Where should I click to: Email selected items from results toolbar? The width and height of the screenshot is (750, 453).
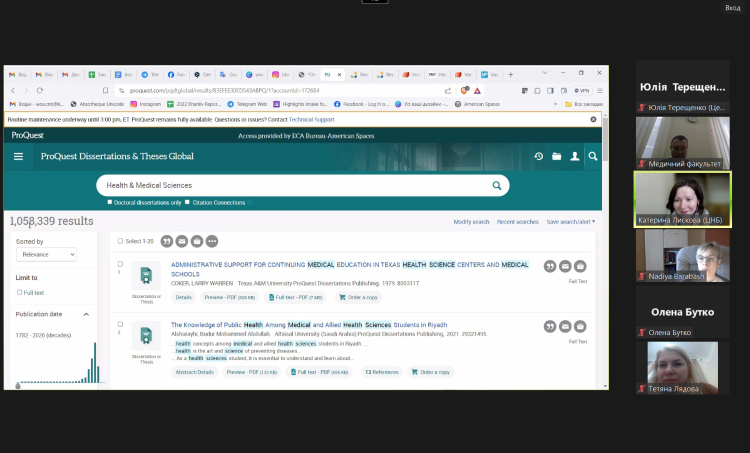coord(182,242)
